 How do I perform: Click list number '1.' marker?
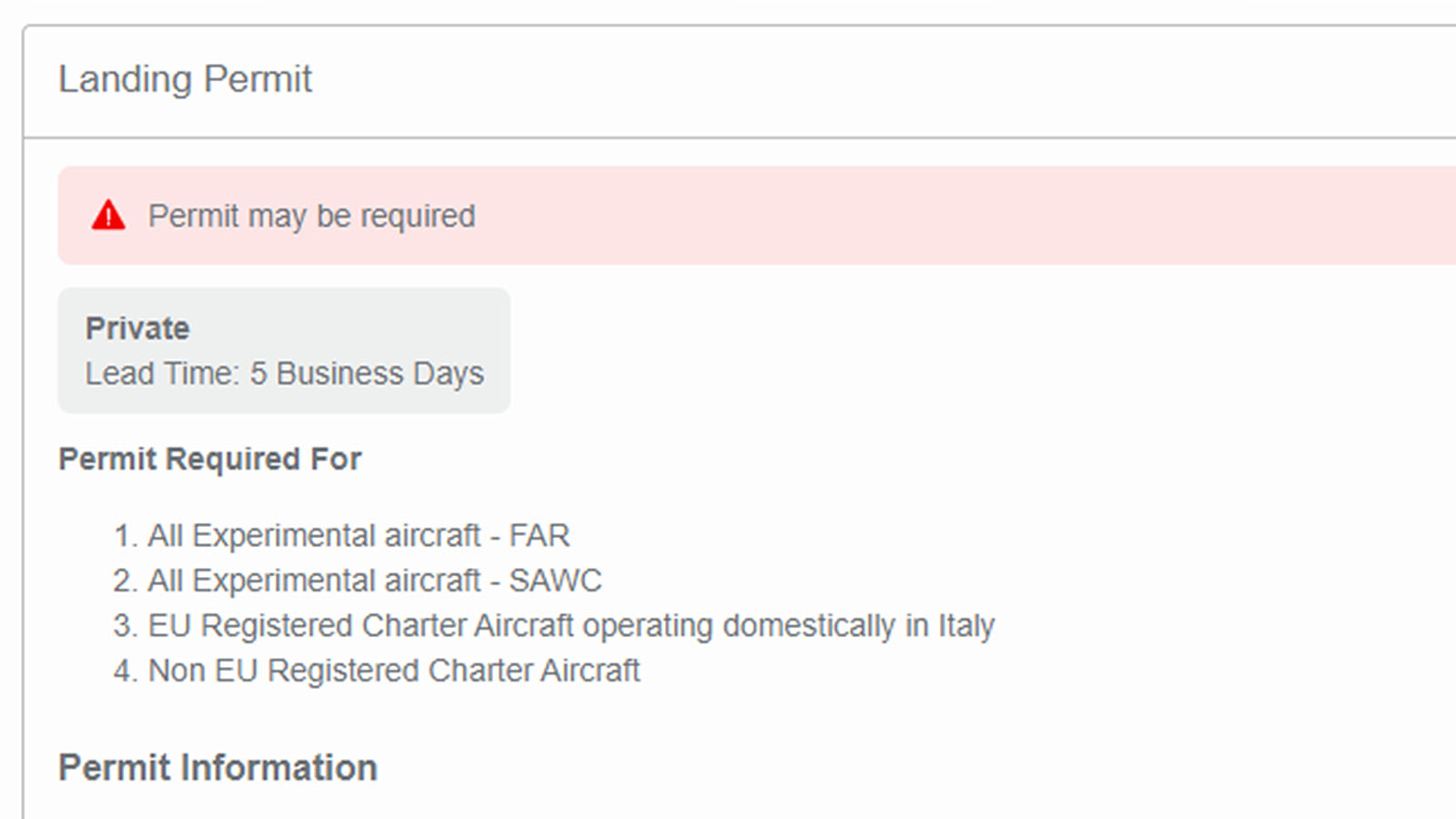pyautogui.click(x=126, y=535)
